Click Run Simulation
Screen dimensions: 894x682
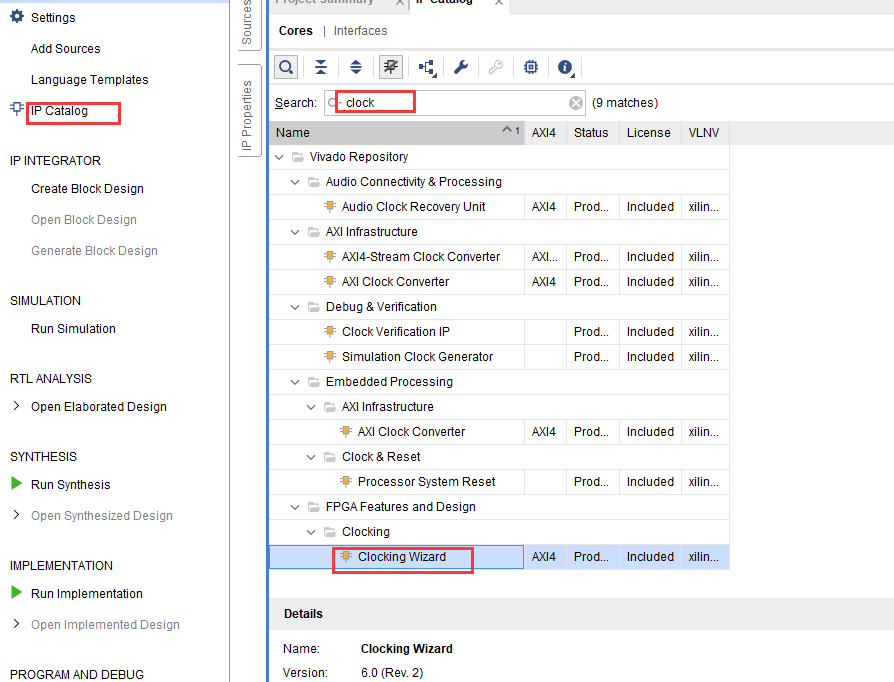pyautogui.click(x=73, y=329)
